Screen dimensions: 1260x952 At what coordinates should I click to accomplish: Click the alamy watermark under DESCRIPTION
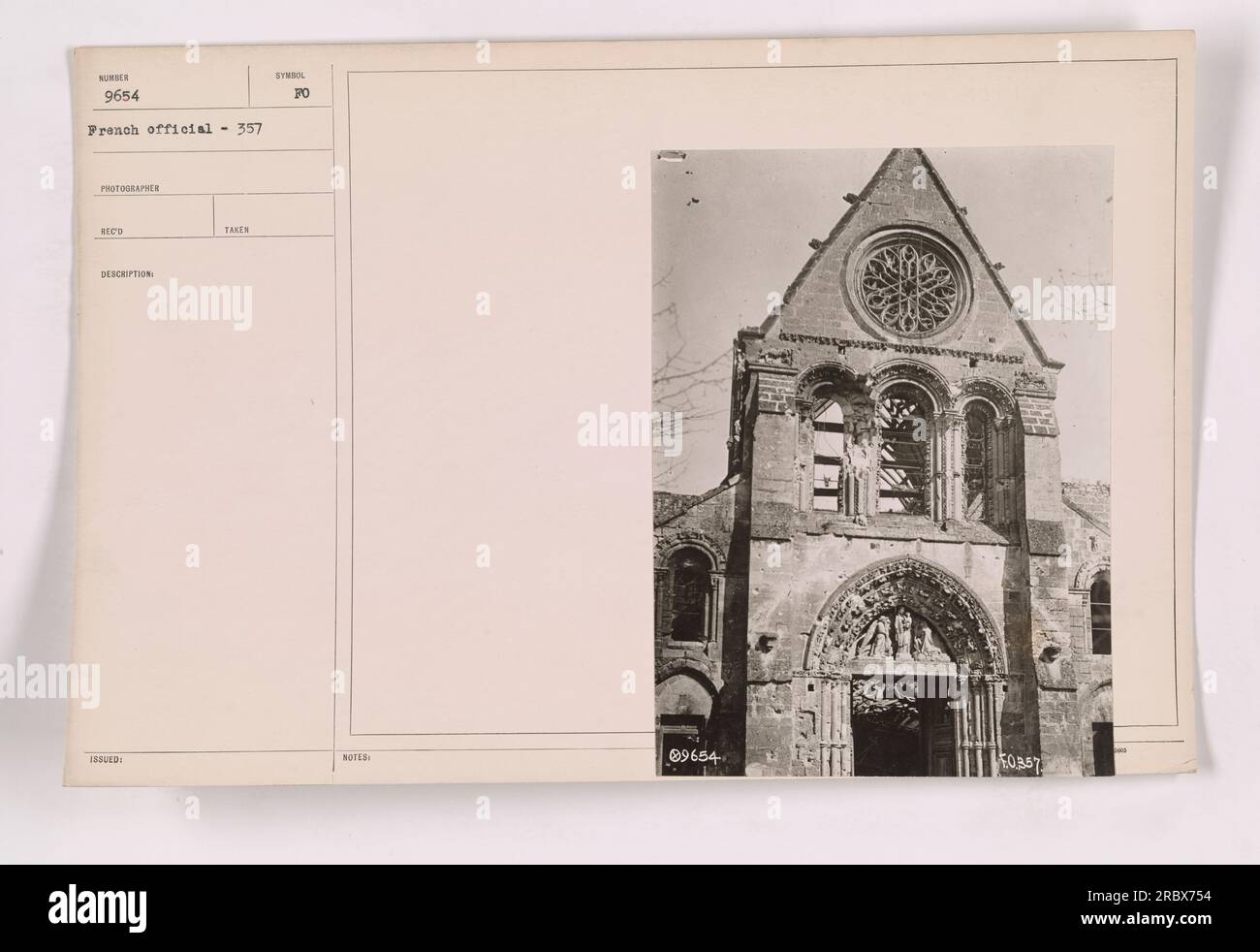200,308
